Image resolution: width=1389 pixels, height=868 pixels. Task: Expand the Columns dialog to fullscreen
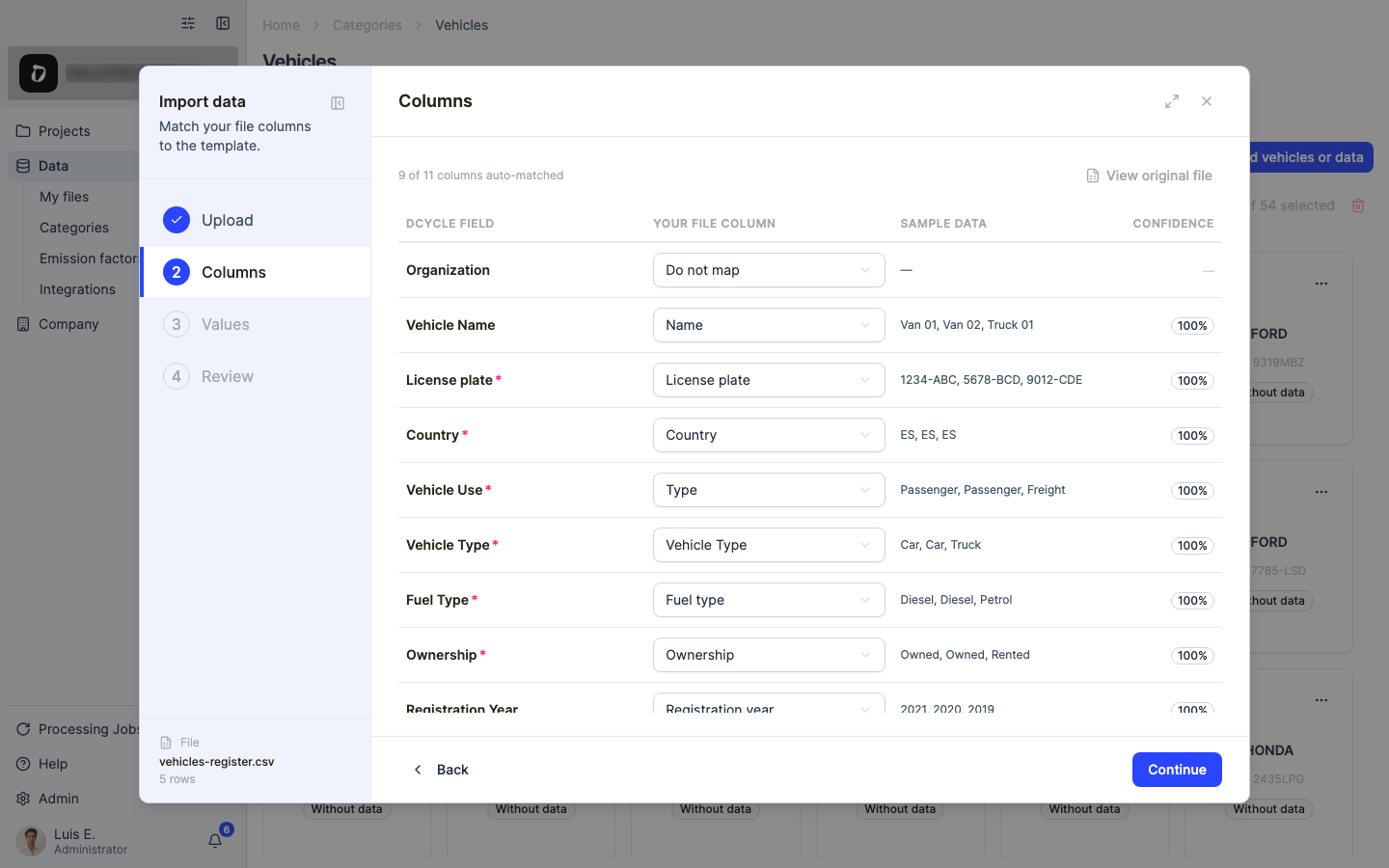[x=1172, y=101]
